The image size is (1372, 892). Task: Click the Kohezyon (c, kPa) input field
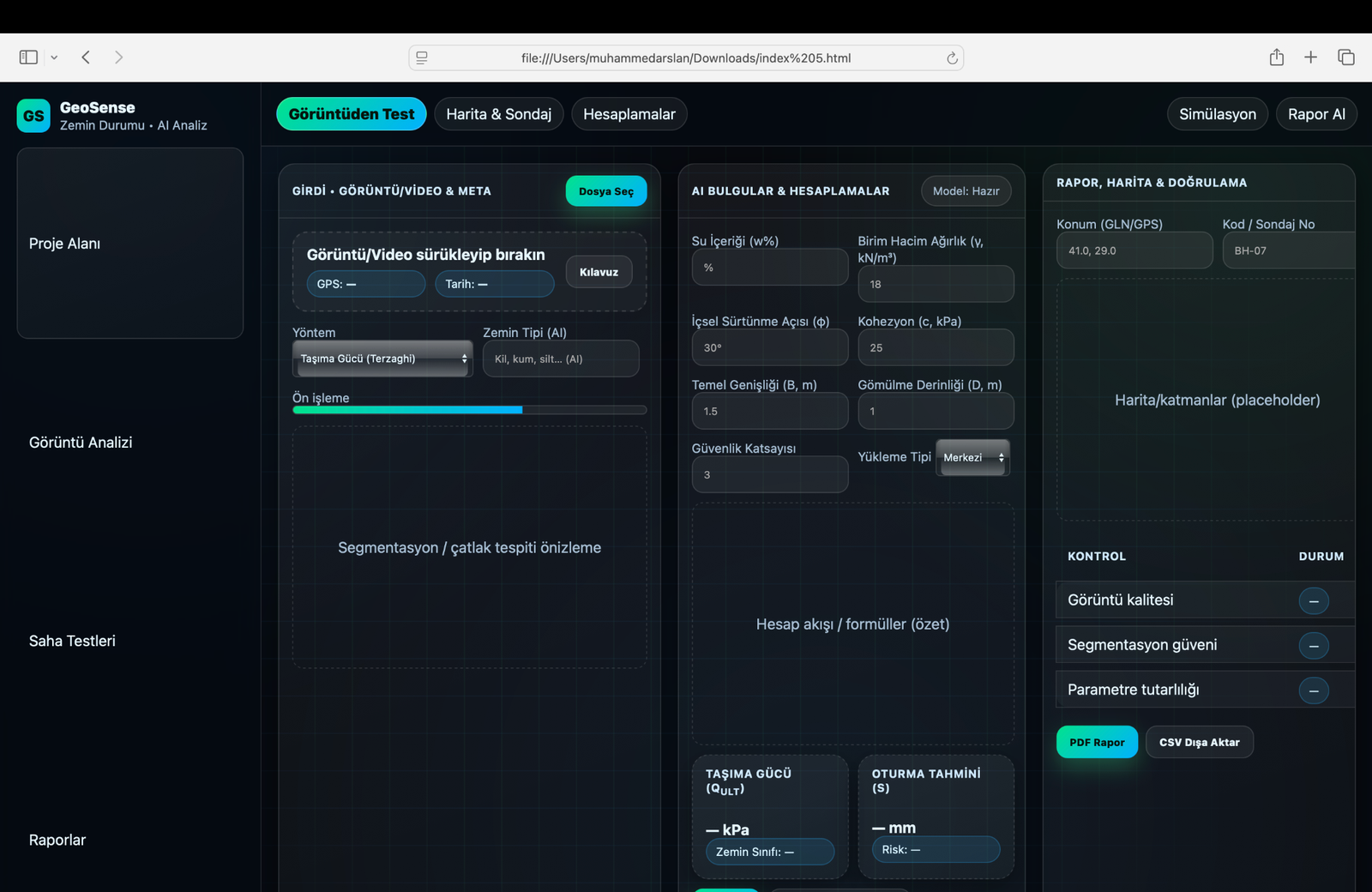[936, 347]
